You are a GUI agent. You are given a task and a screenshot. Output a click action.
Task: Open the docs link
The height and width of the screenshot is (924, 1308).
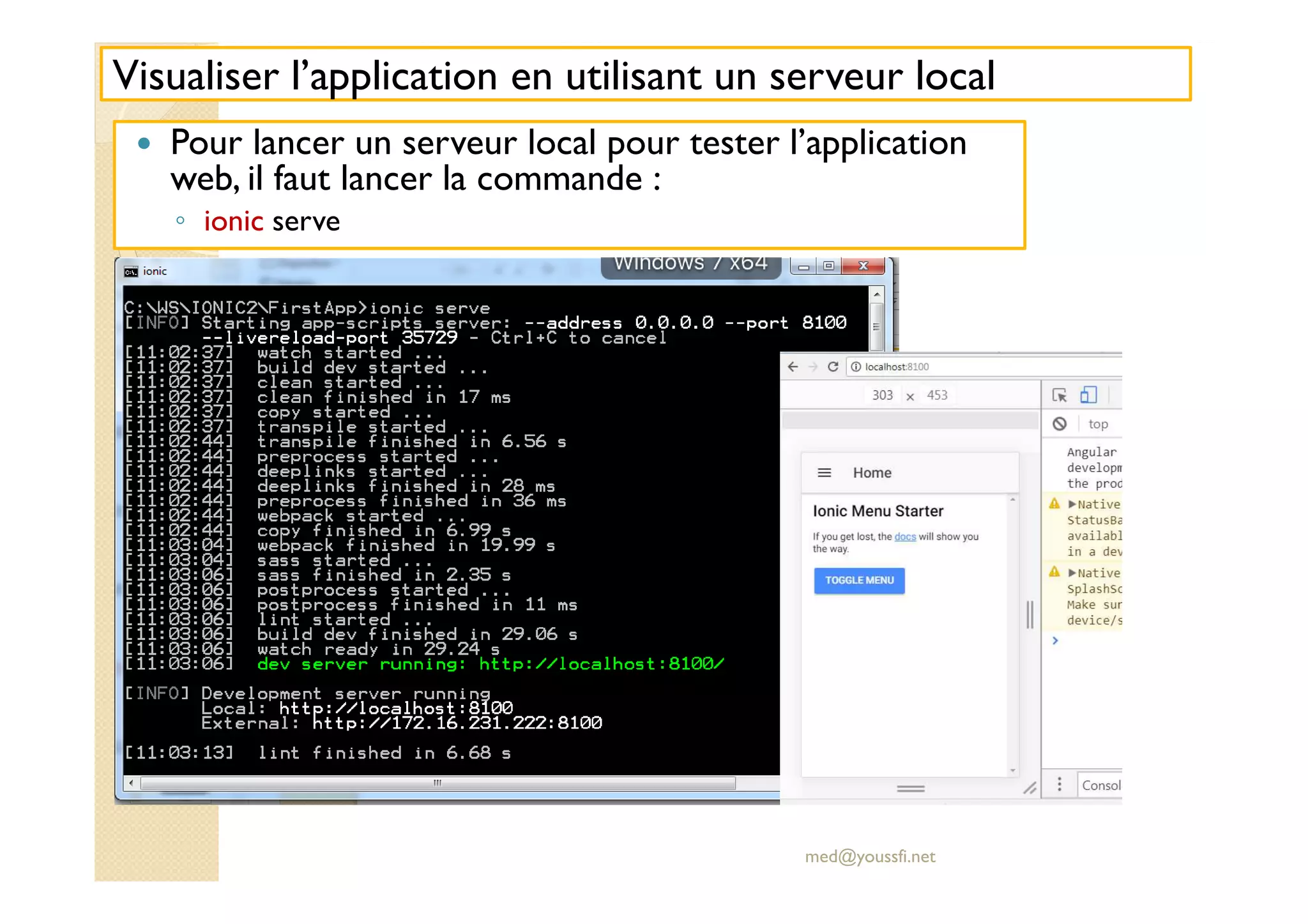905,536
